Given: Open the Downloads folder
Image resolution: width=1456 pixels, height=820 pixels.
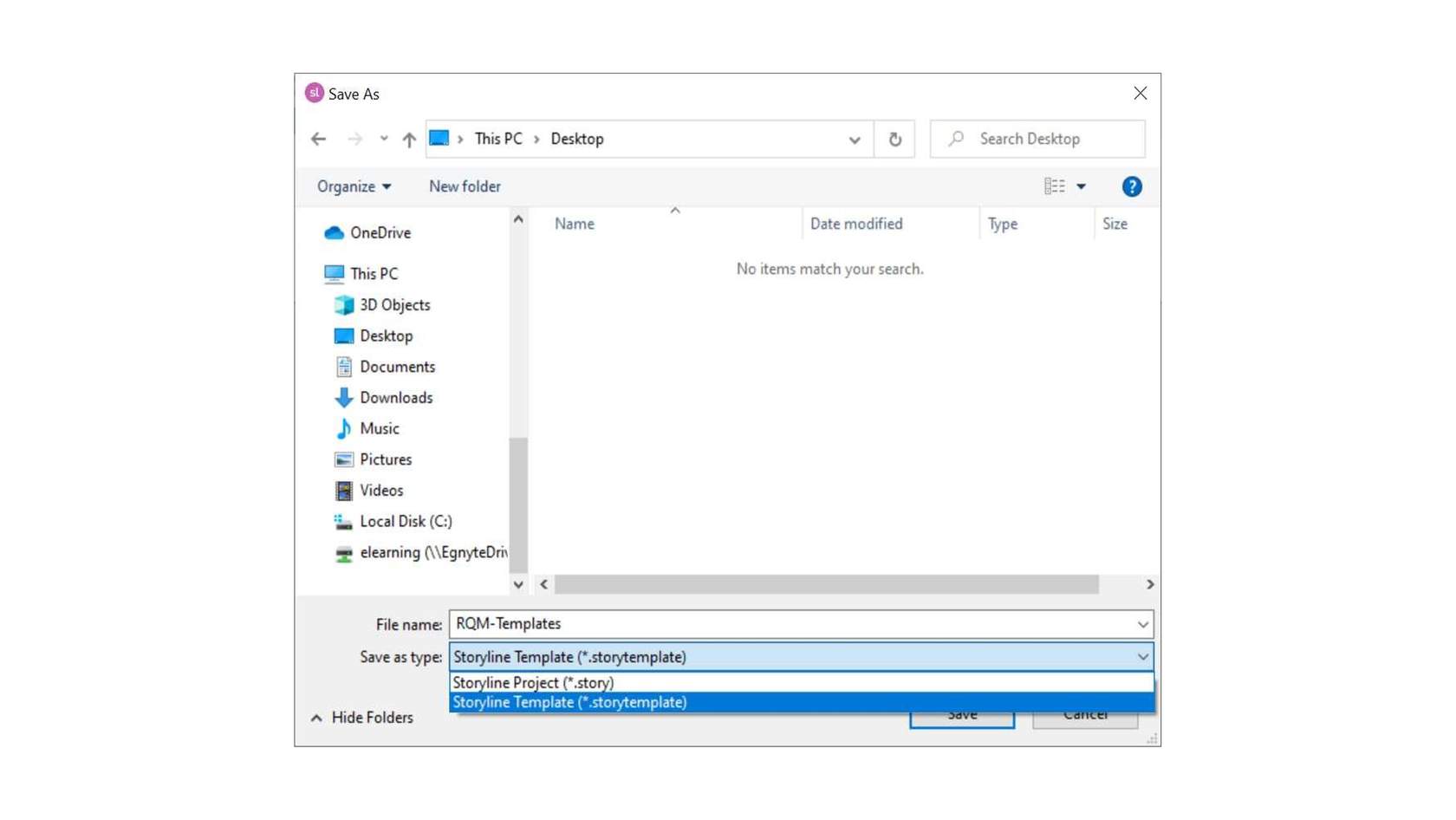Looking at the screenshot, I should pyautogui.click(x=396, y=398).
